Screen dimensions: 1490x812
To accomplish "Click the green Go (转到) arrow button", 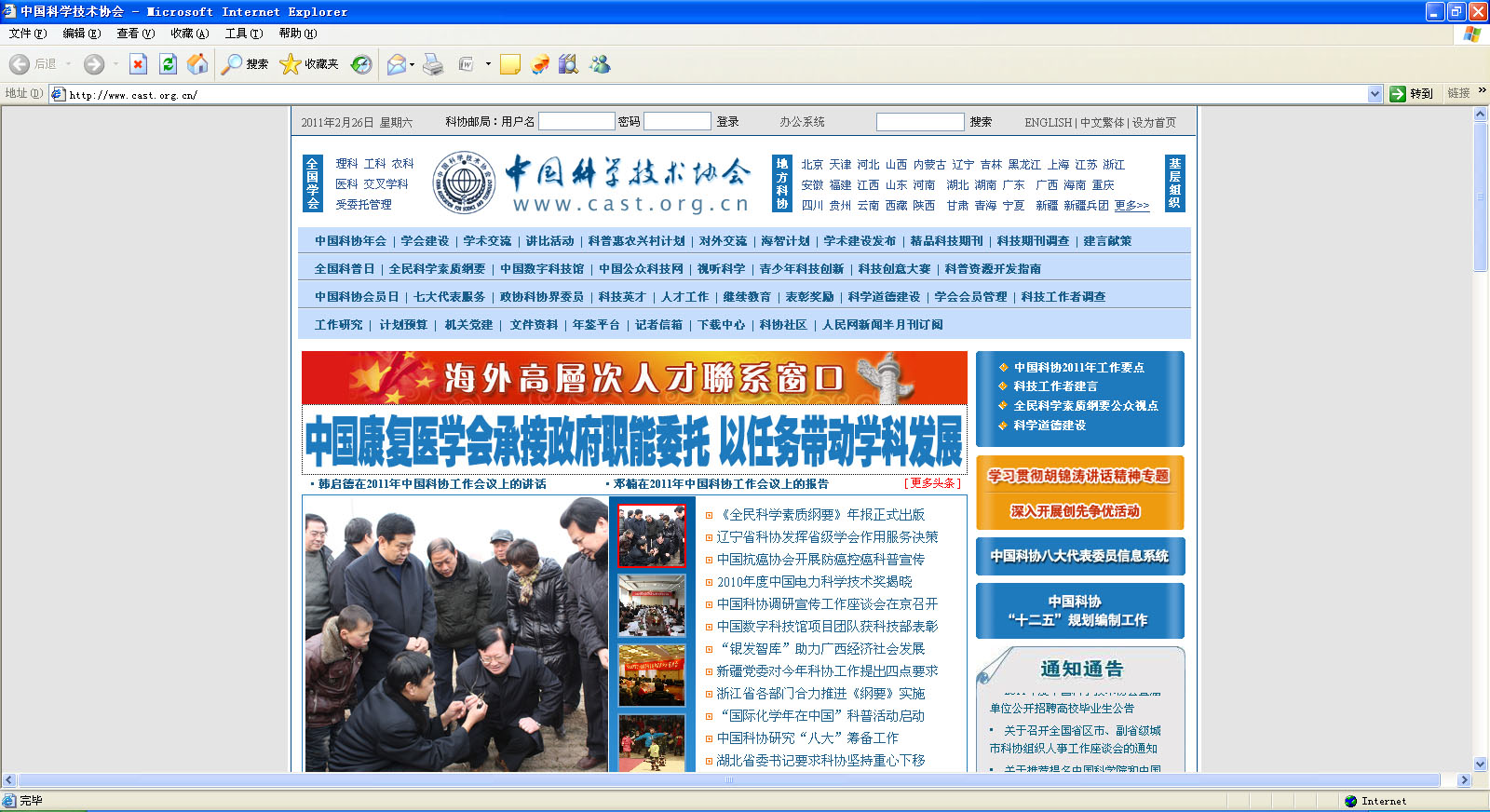I will pyautogui.click(x=1398, y=94).
